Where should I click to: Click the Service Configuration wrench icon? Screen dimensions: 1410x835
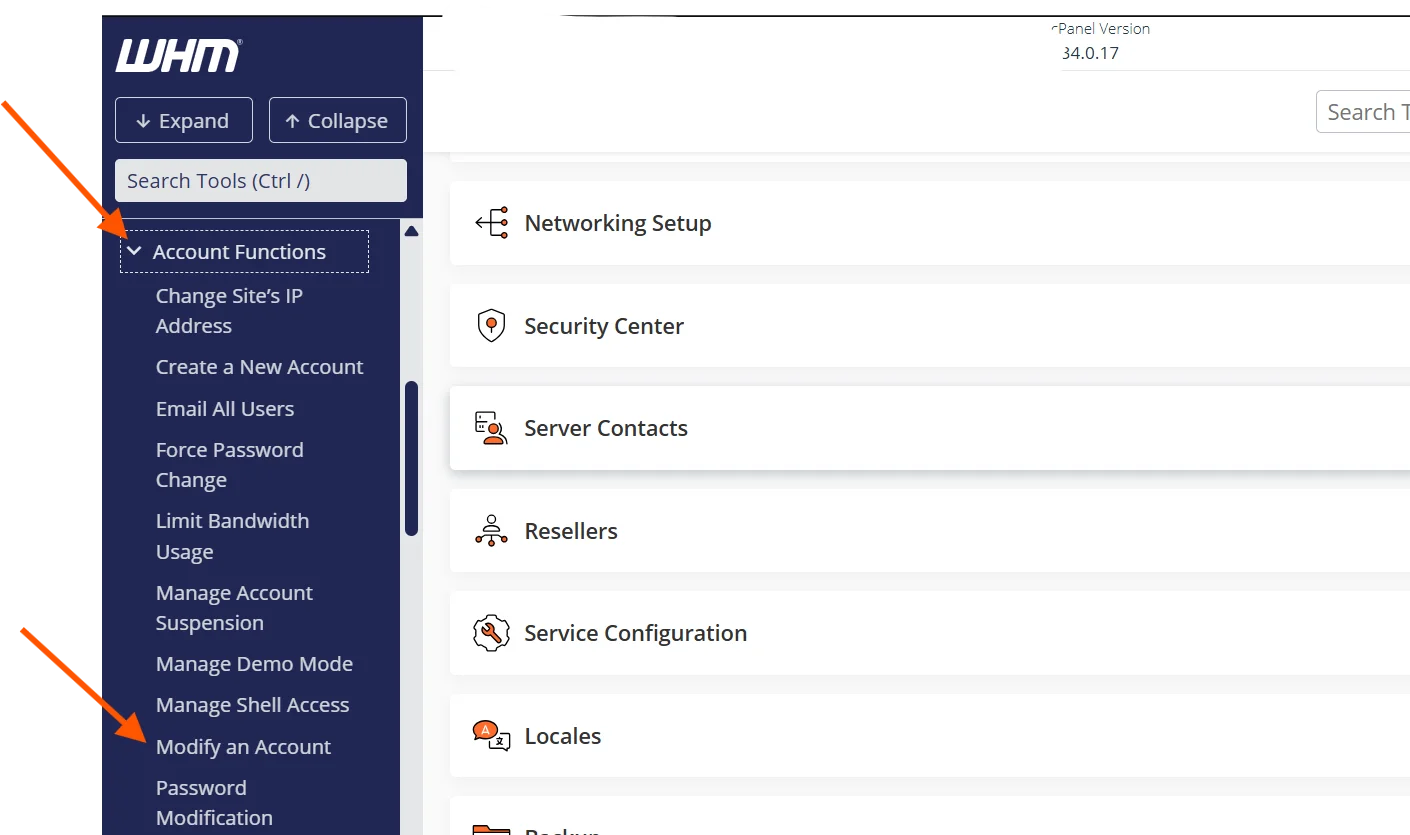[x=491, y=633]
